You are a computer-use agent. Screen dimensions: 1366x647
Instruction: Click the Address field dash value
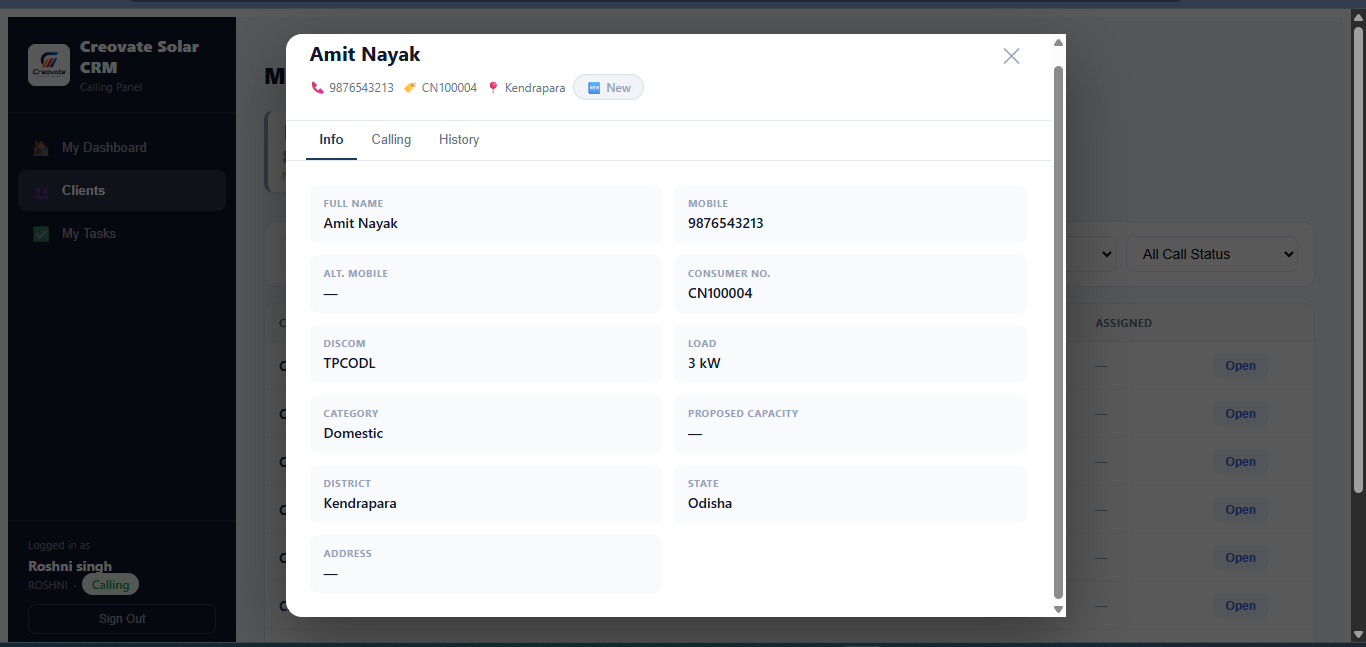coord(331,574)
